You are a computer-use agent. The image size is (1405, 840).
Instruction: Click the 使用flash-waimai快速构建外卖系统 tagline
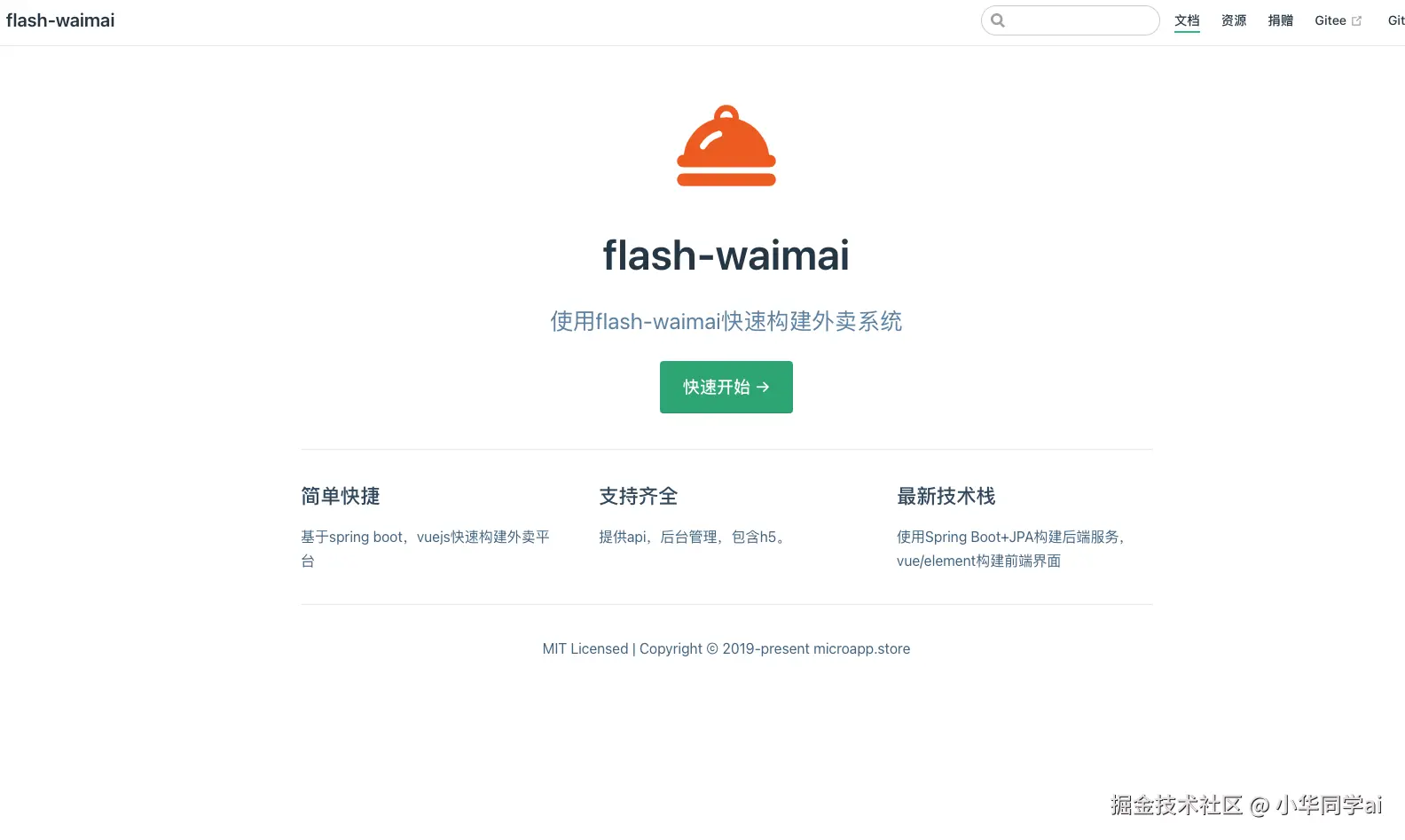726,321
